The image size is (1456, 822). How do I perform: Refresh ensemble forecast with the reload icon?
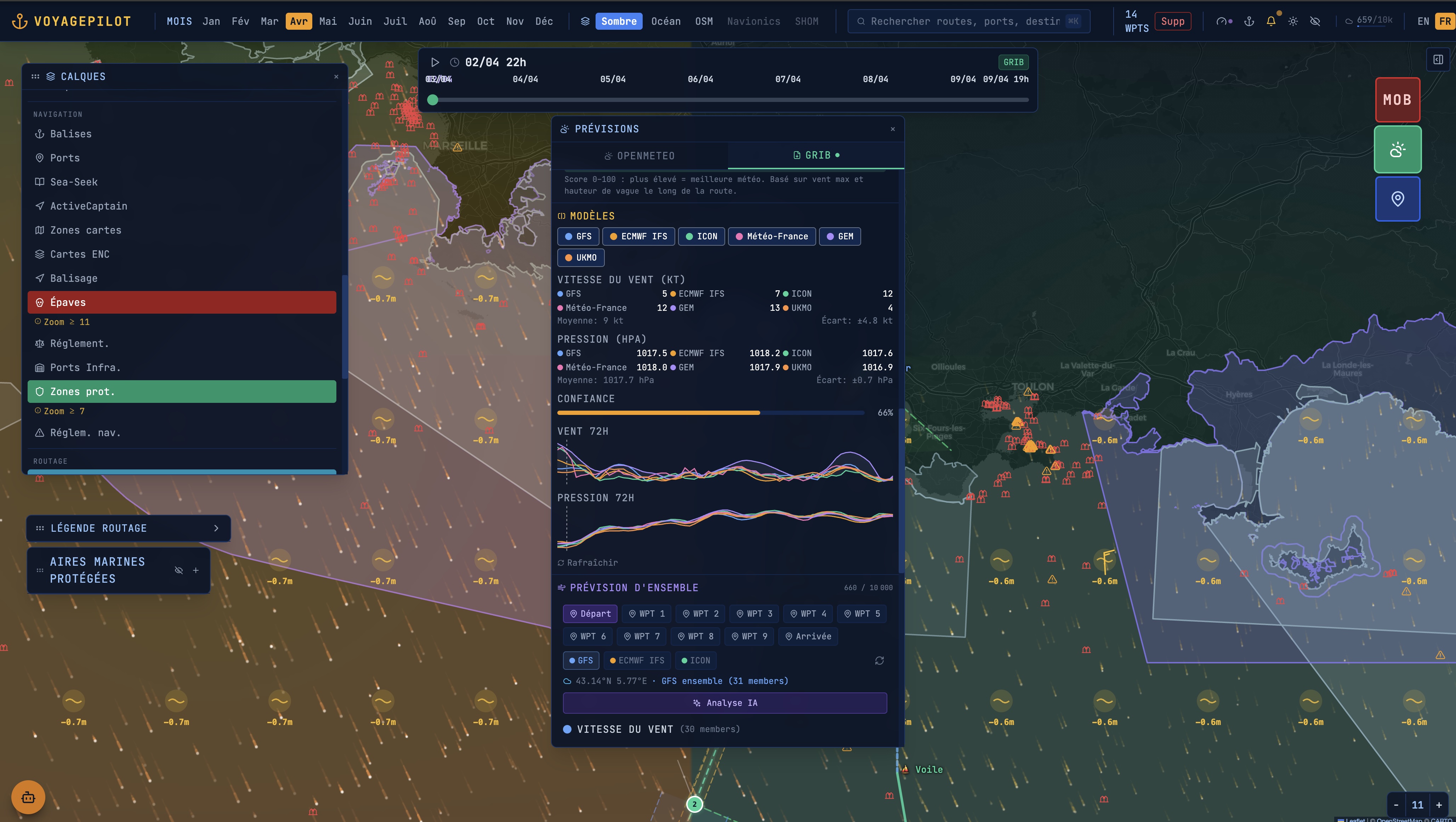(x=879, y=661)
